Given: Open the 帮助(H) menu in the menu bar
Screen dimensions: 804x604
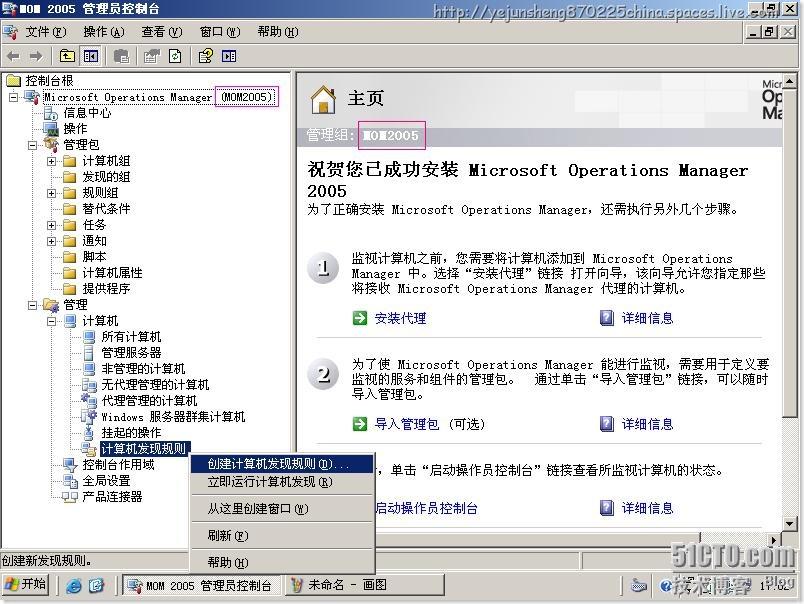Looking at the screenshot, I should tap(278, 32).
